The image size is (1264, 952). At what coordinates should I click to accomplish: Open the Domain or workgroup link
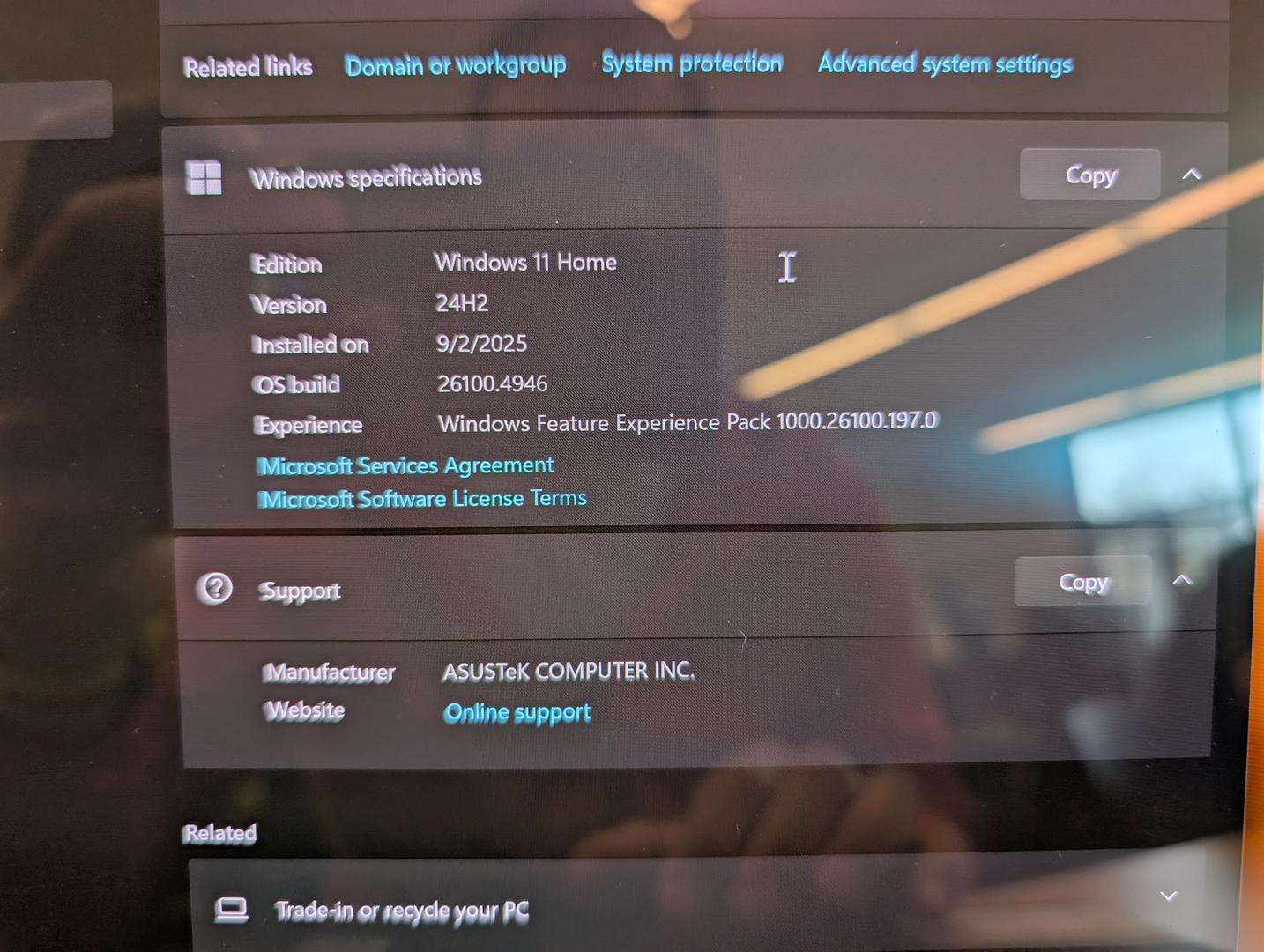pos(455,65)
